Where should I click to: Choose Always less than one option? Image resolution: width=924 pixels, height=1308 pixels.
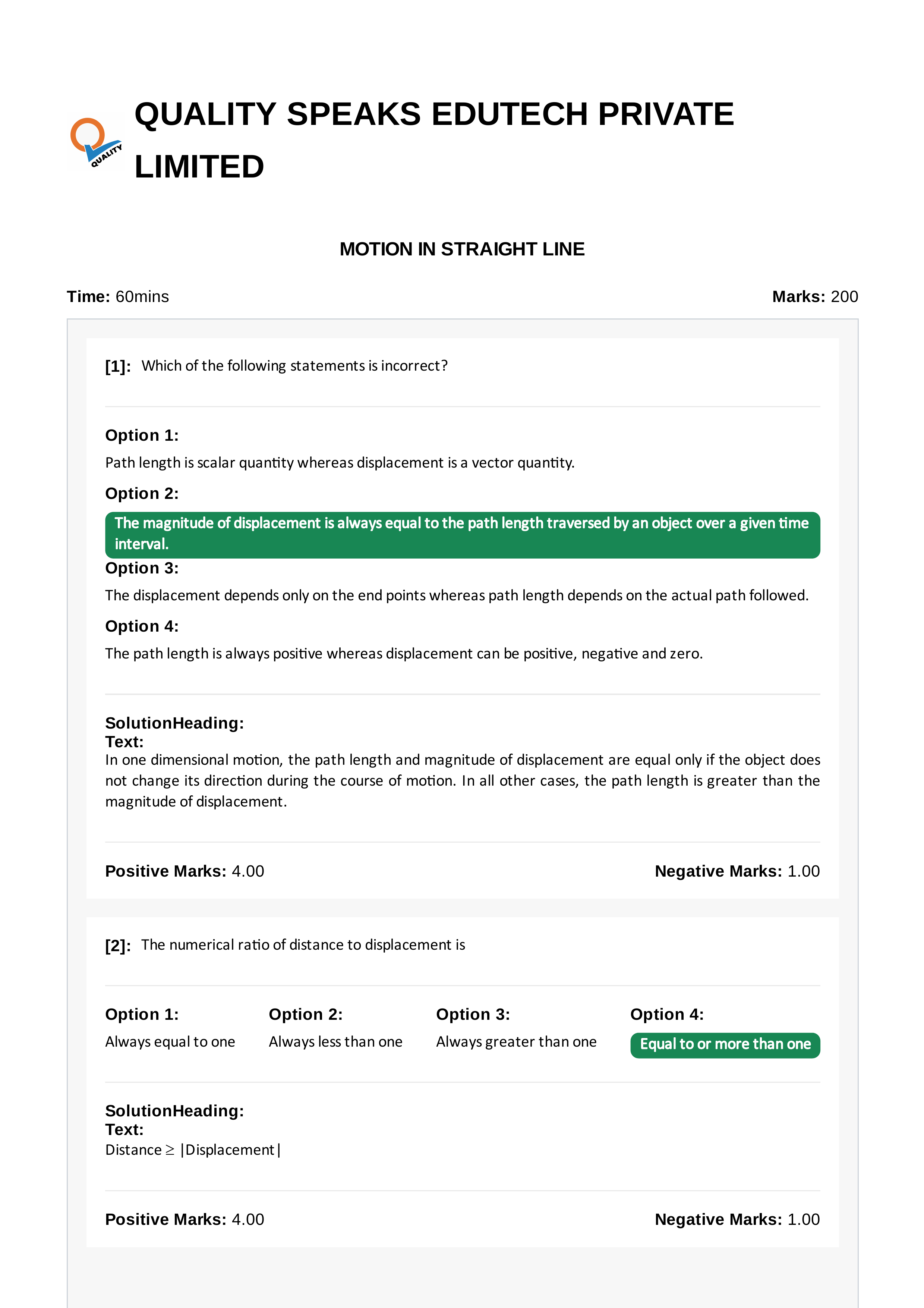pos(335,1042)
